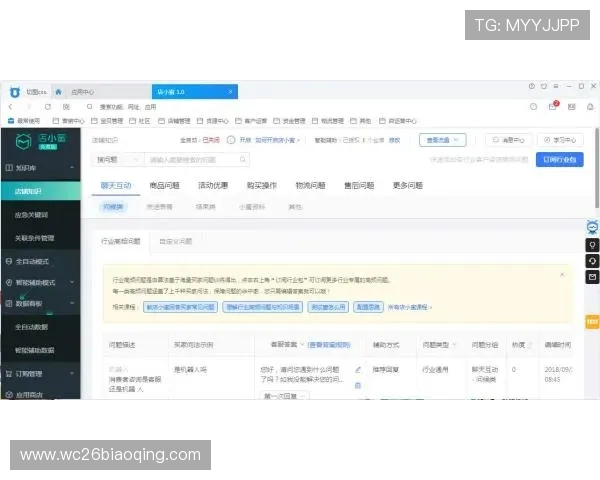Screen dimensions: 600x480
Task: Click the search icon inside the question search box
Action: (243, 160)
